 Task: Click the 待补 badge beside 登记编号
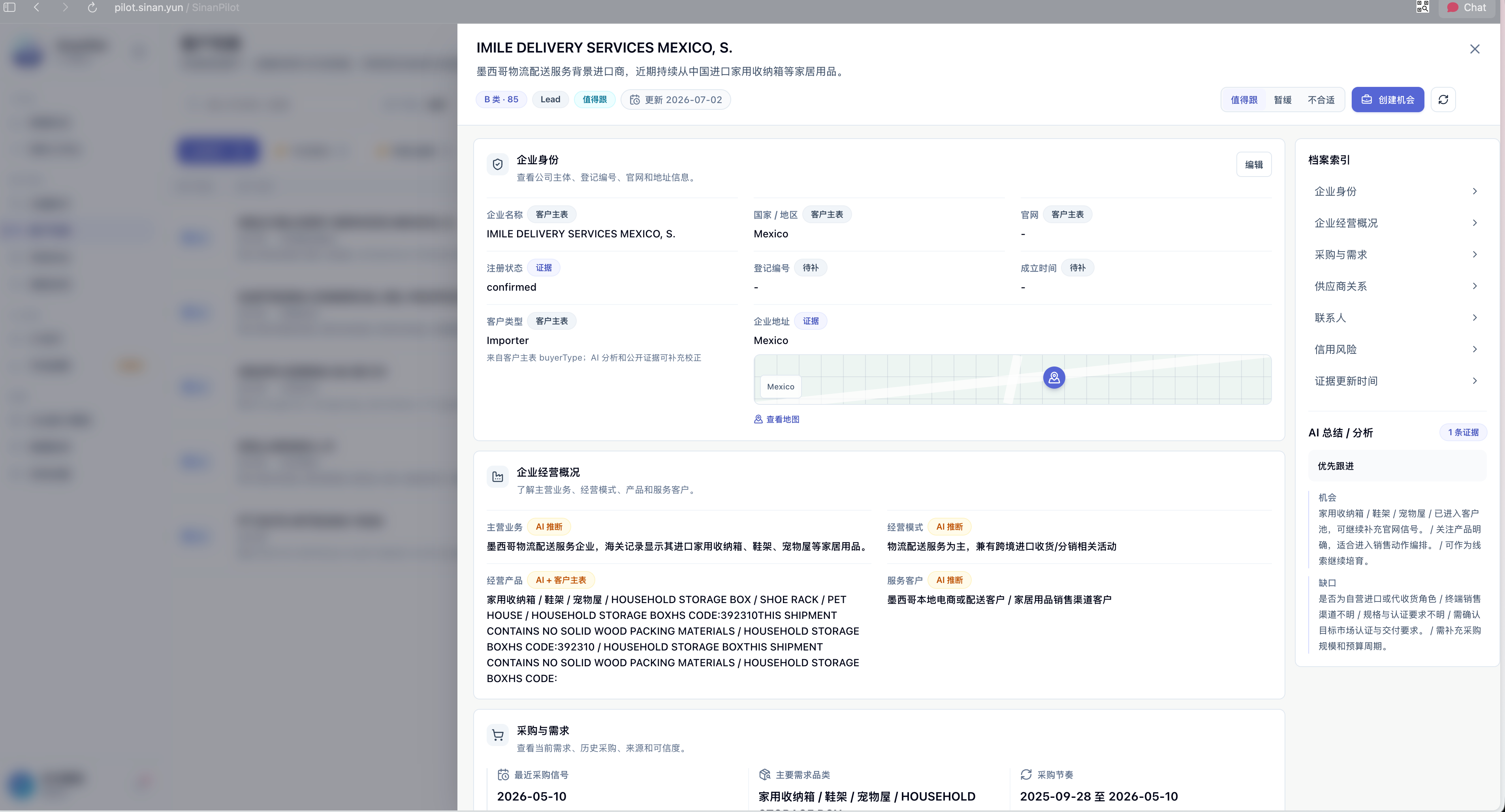click(811, 267)
